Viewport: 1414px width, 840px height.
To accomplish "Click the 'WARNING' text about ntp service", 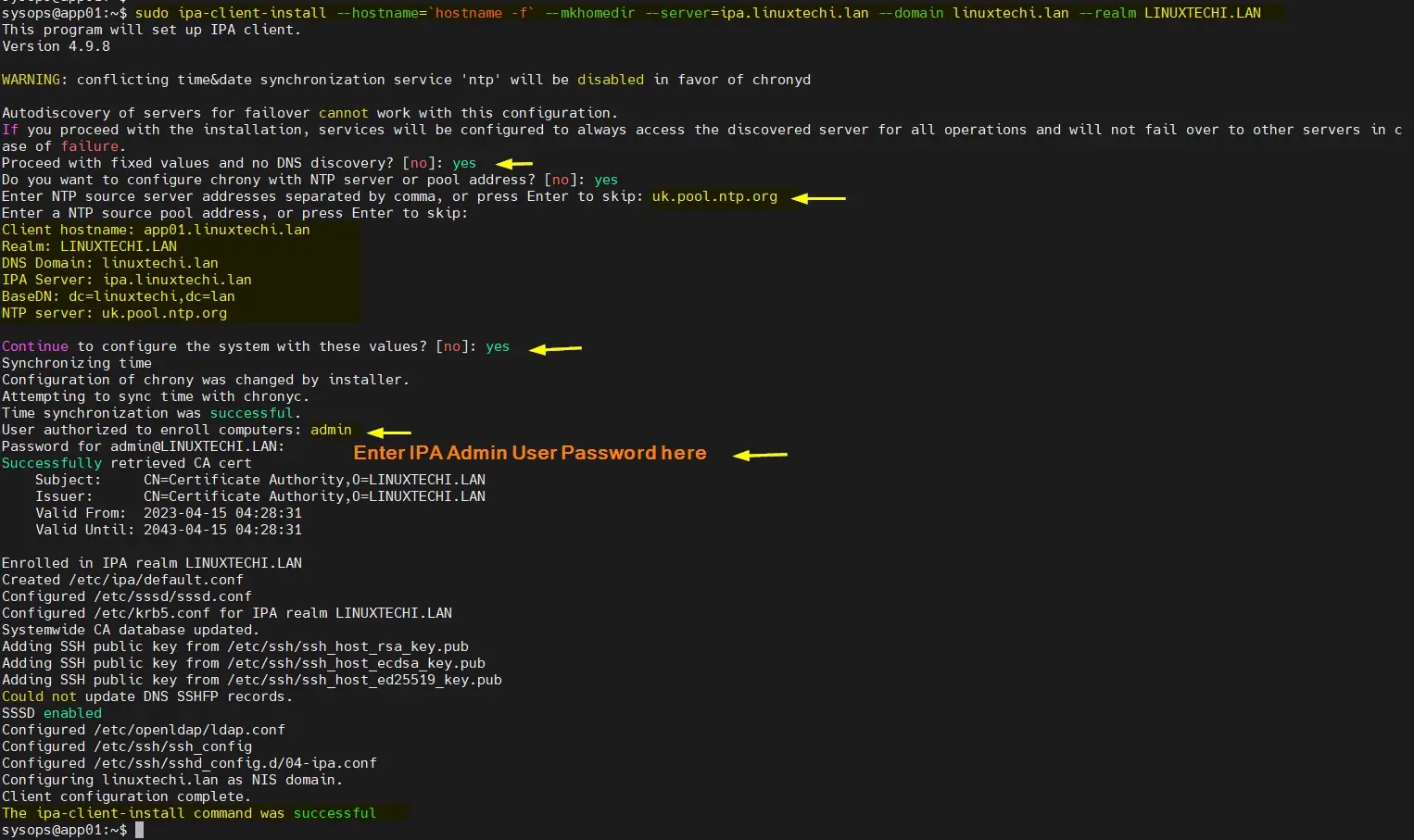I will click(x=31, y=80).
